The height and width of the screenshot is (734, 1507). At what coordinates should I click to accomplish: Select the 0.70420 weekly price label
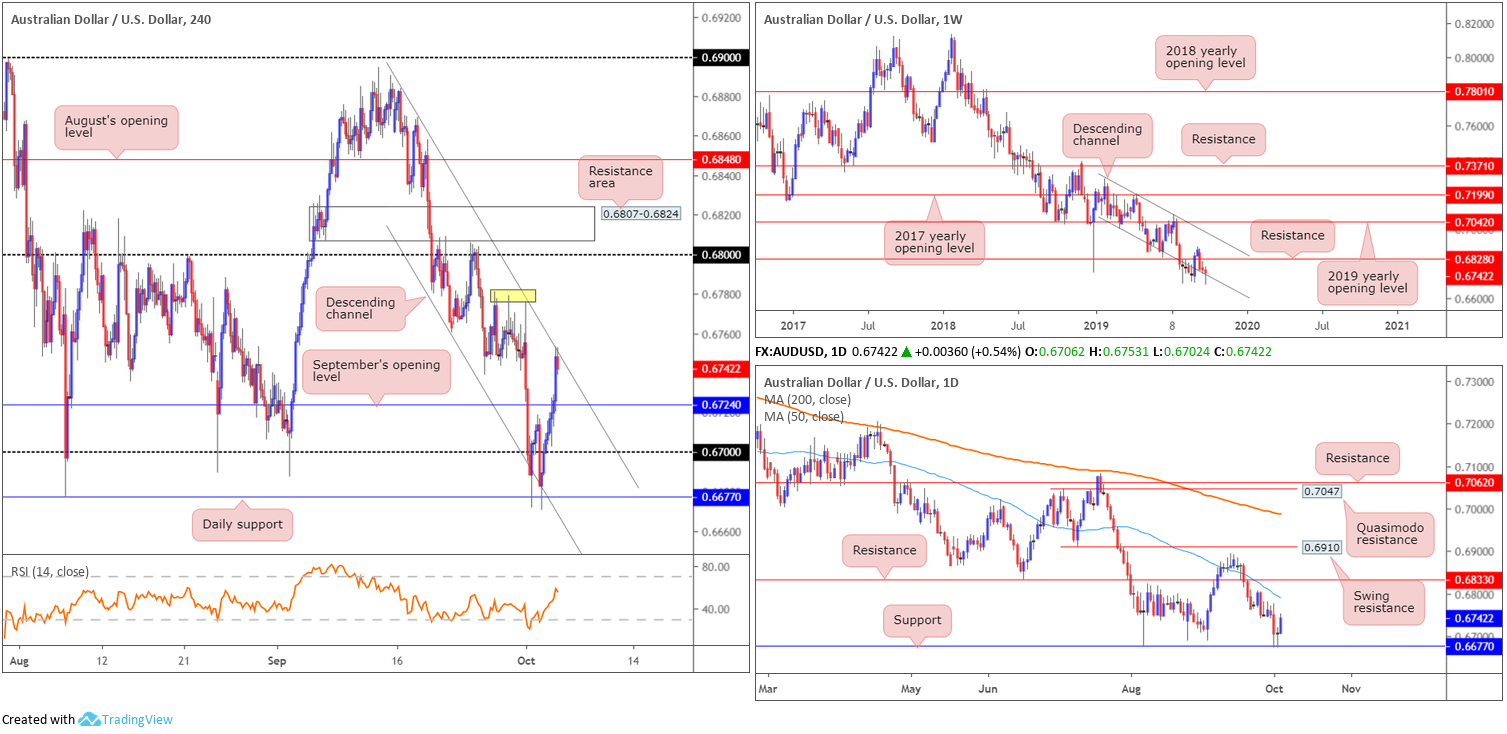coord(1474,222)
